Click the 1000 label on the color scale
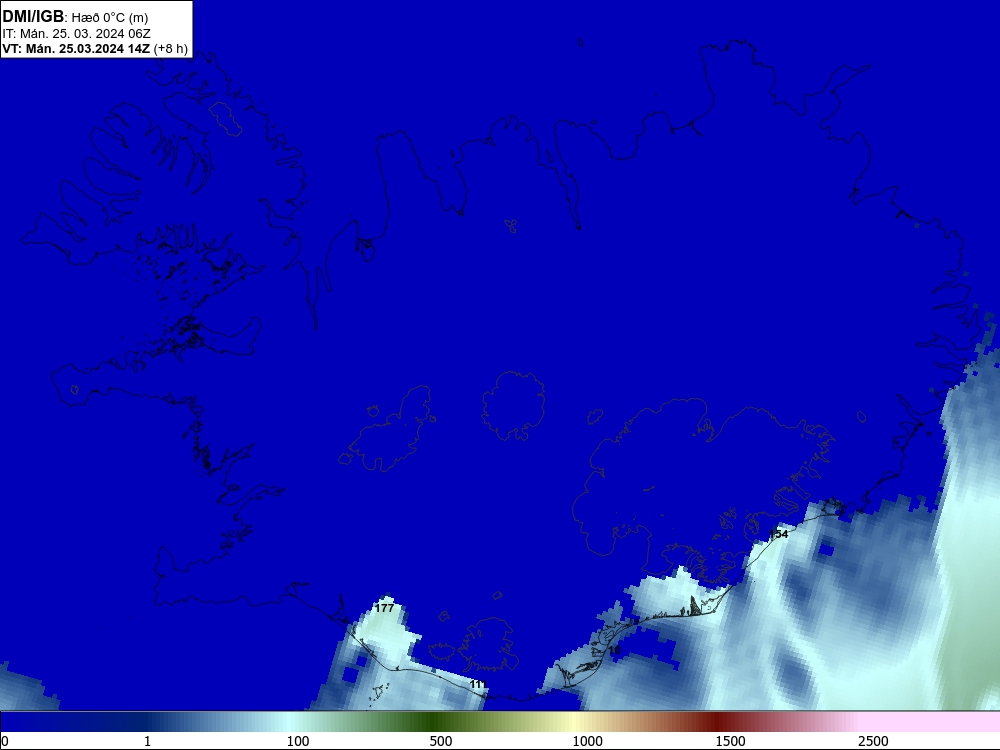The height and width of the screenshot is (750, 1000). pos(587,741)
